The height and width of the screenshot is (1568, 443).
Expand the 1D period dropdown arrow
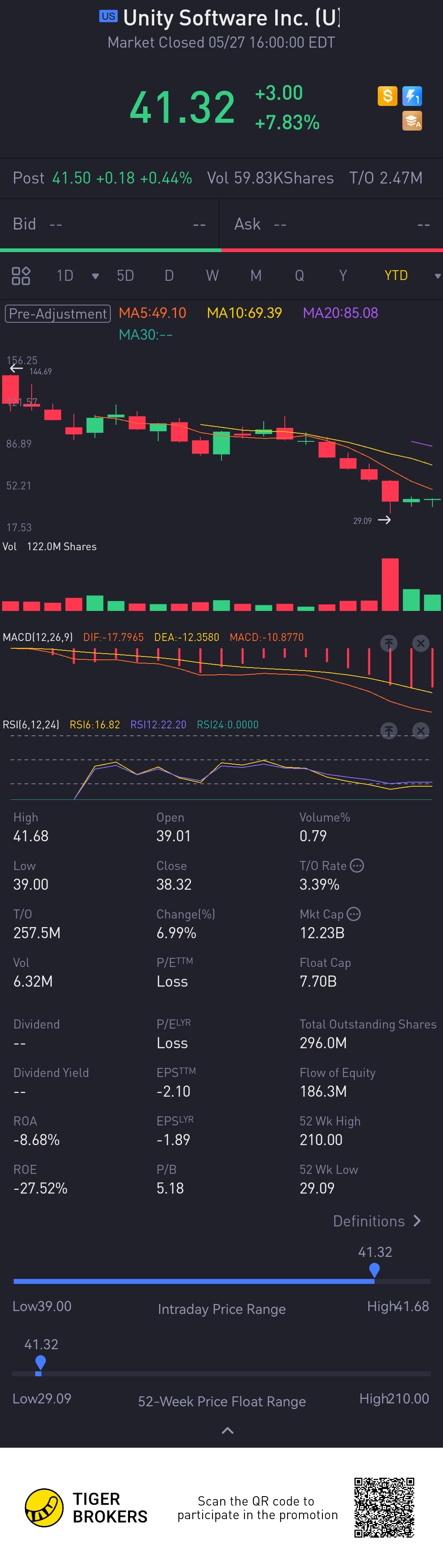[x=95, y=276]
